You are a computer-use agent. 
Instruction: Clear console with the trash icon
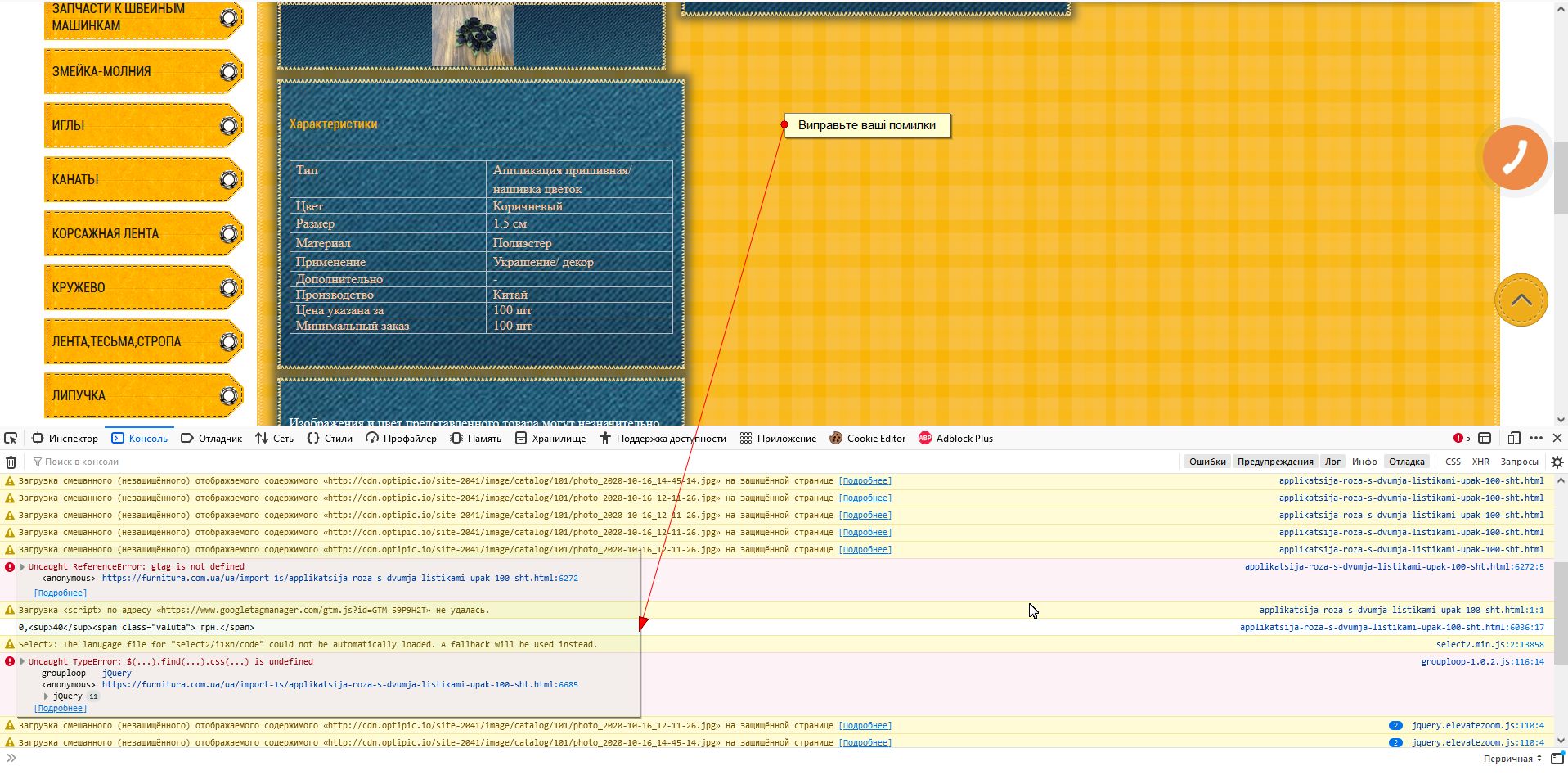pyautogui.click(x=11, y=462)
